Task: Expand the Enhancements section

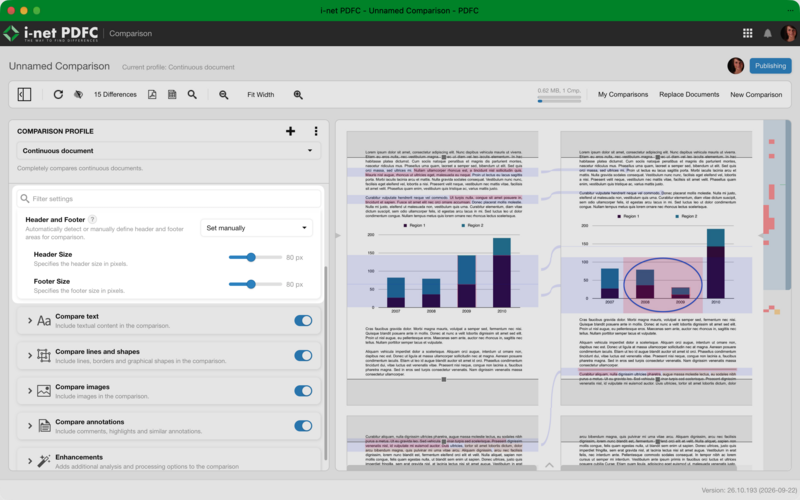Action: [x=30, y=461]
